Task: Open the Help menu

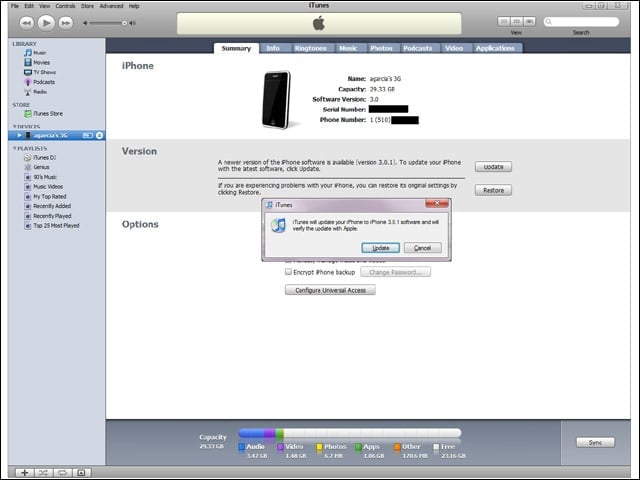Action: pyautogui.click(x=134, y=6)
